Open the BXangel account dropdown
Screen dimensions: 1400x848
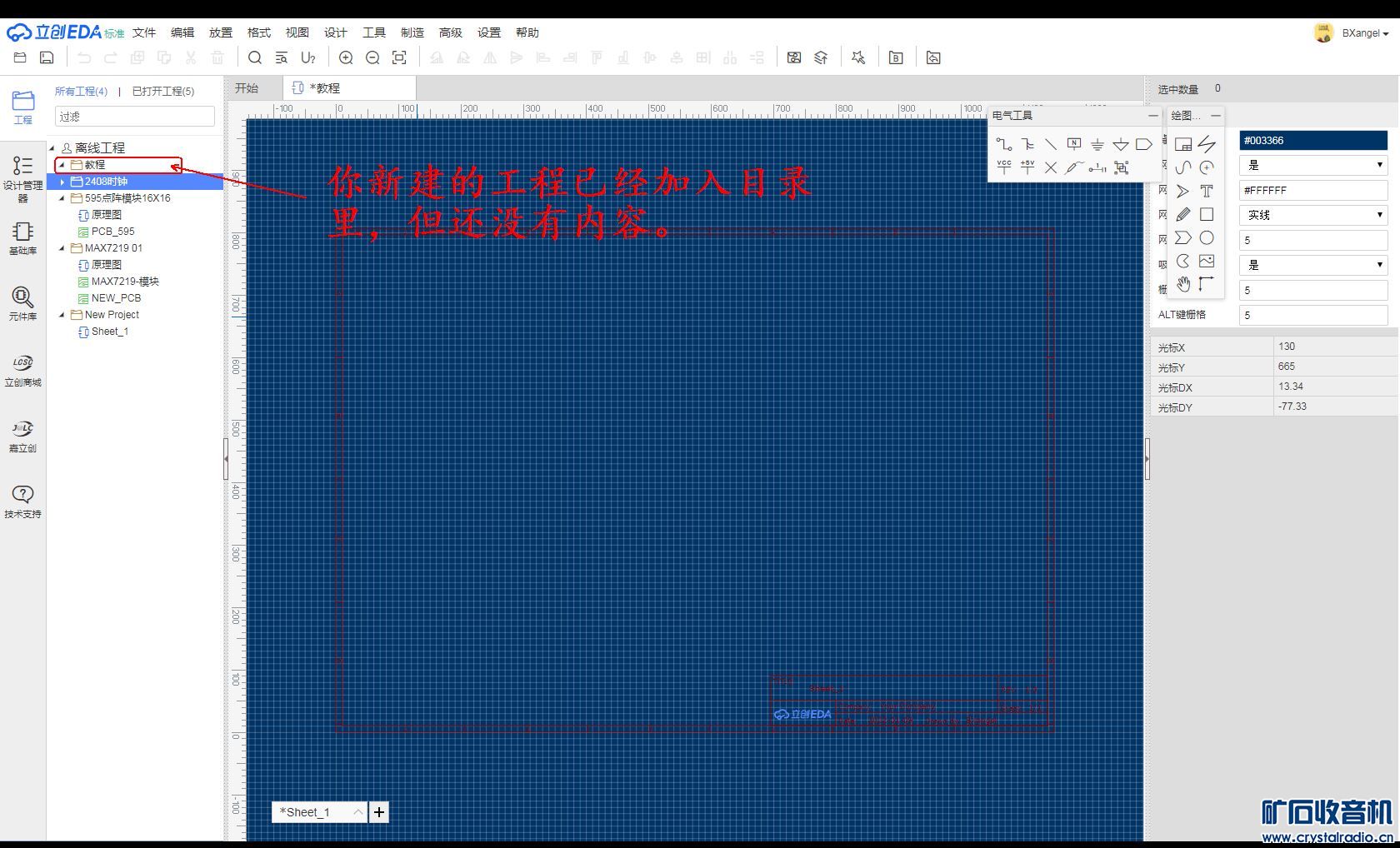pyautogui.click(x=1364, y=33)
